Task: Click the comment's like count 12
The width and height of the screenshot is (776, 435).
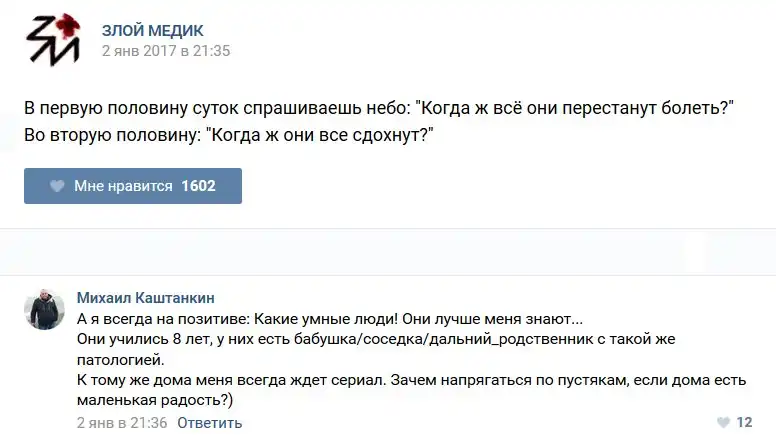Action: tap(744, 423)
